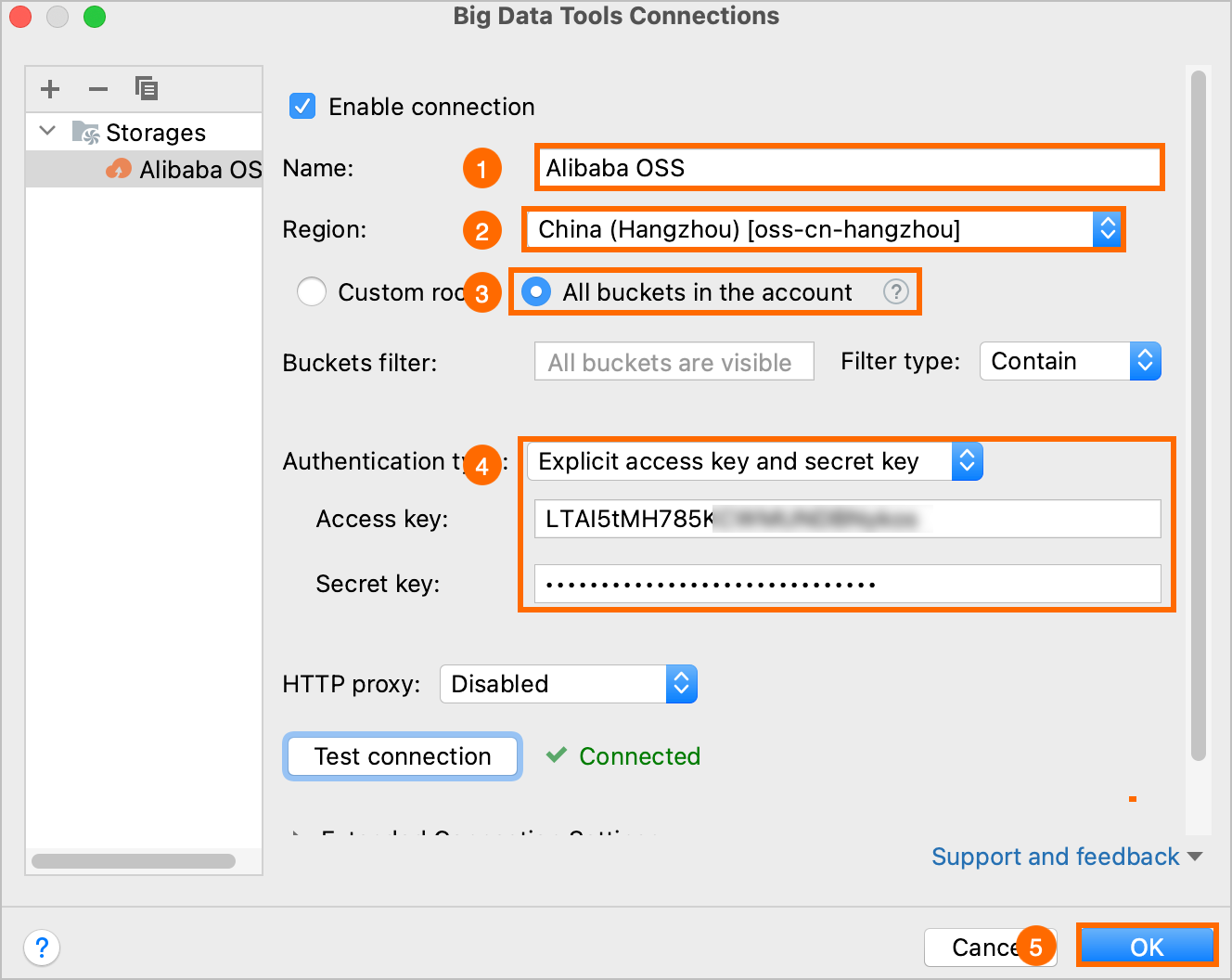Add a new connection with plus icon
The height and width of the screenshot is (980, 1232).
click(x=50, y=89)
